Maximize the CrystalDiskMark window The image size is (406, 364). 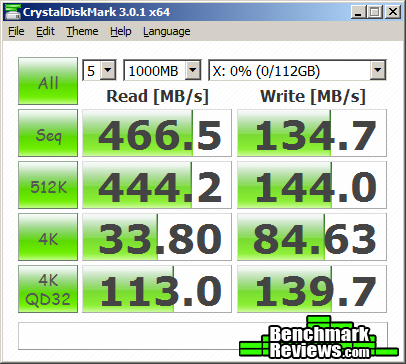[375, 12]
